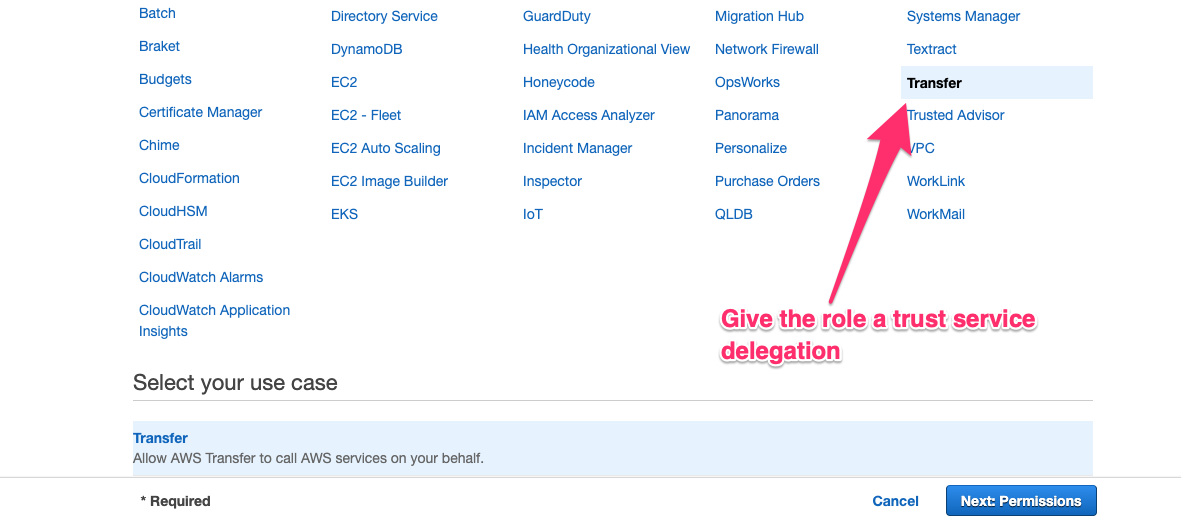Choose the Incident Manager service
The image size is (1181, 524).
[577, 148]
